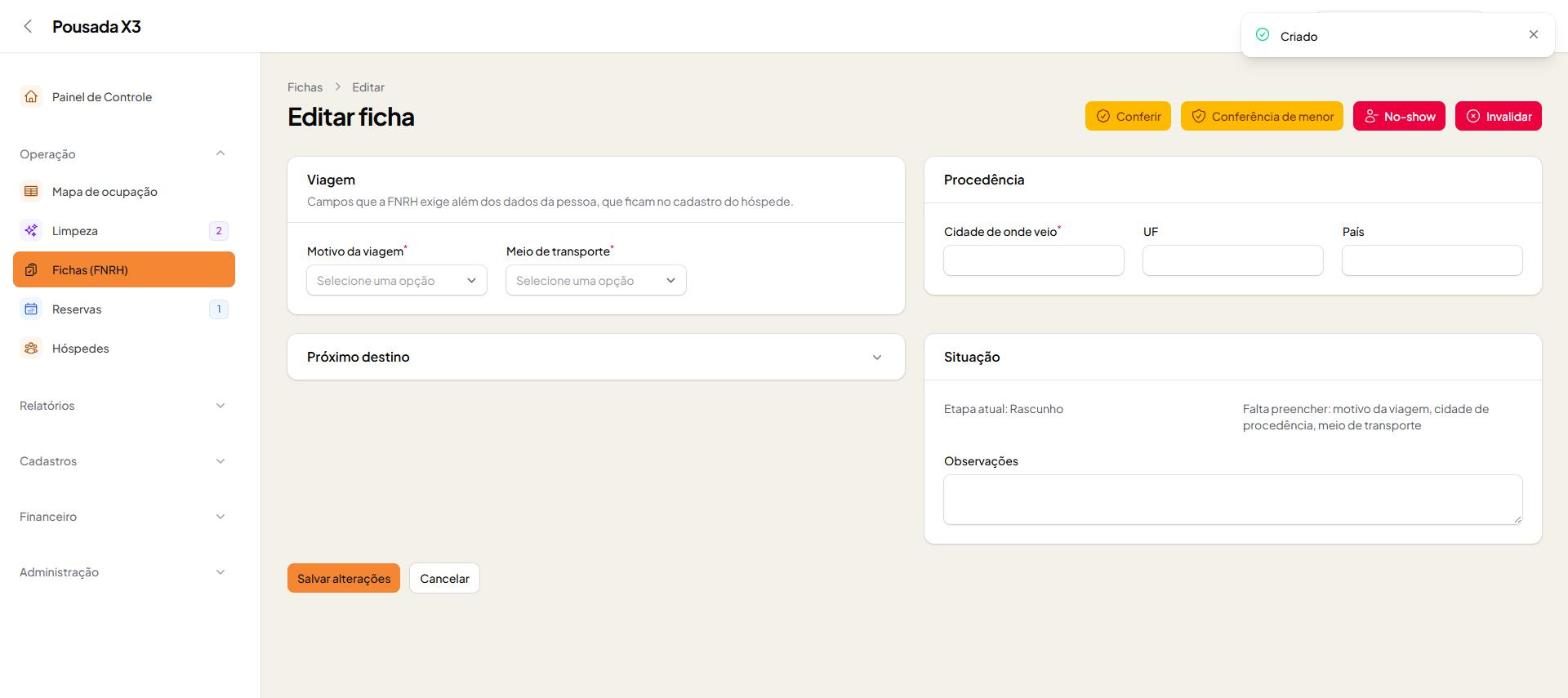This screenshot has width=1568, height=698.
Task: Click the Hóspedes people icon
Action: [31, 348]
